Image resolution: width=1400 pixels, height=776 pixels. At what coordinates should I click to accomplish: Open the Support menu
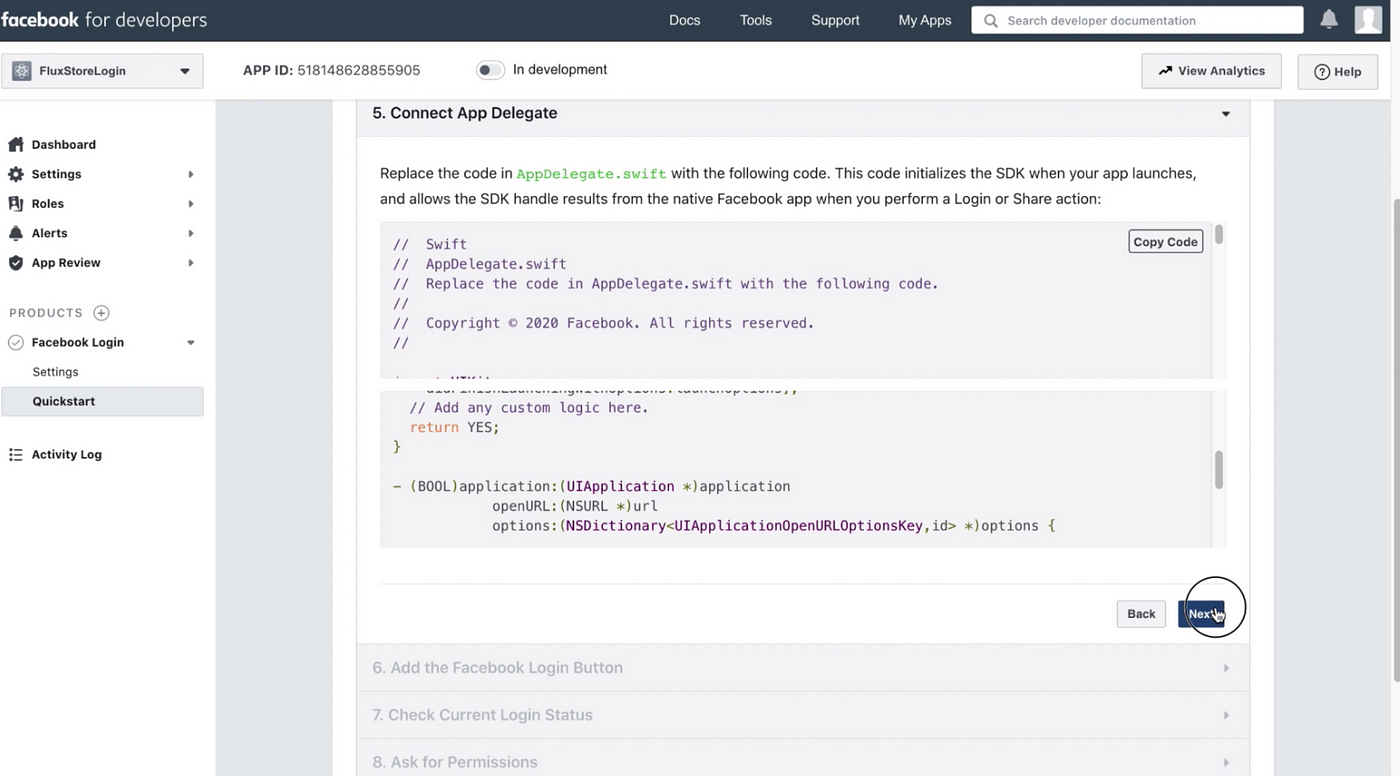[835, 20]
